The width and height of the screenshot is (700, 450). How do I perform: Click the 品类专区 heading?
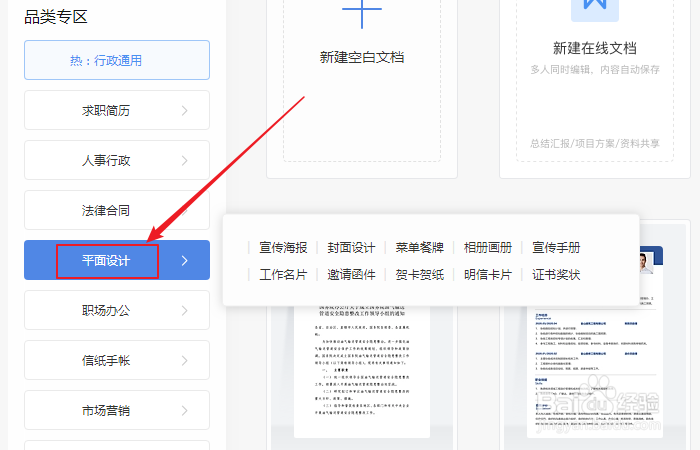56,17
